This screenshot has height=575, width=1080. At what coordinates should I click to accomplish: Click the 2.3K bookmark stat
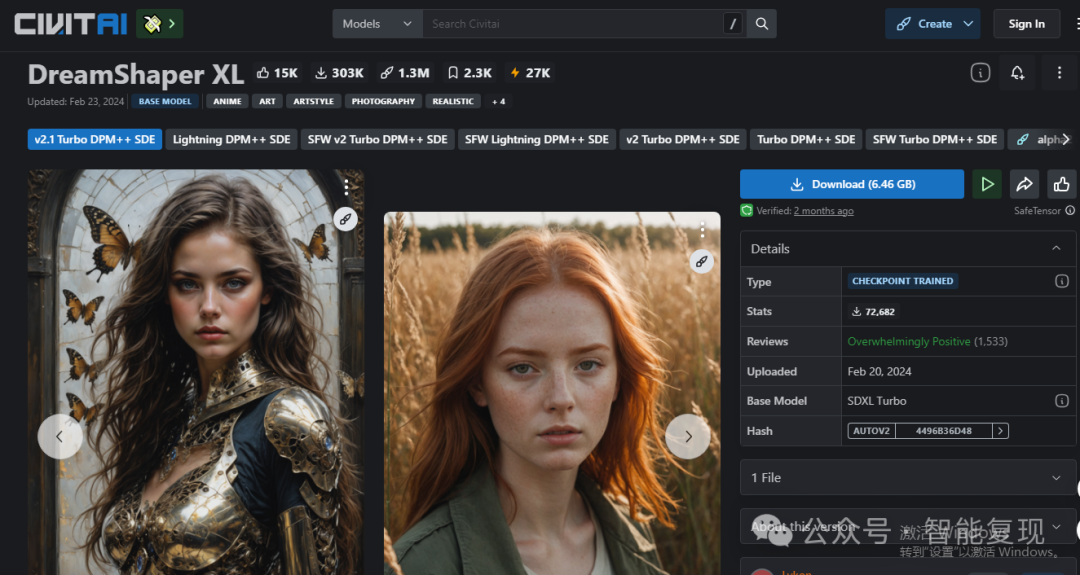(x=470, y=73)
